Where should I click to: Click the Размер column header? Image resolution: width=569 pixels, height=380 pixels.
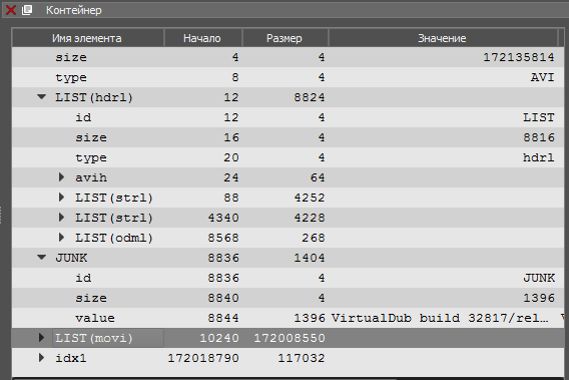[284, 38]
